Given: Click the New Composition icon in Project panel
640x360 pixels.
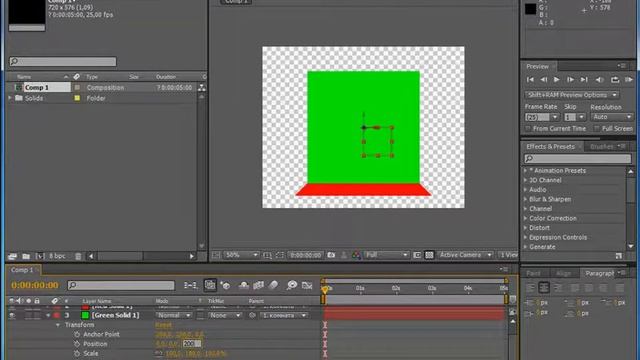Looking at the screenshot, I should pos(40,256).
